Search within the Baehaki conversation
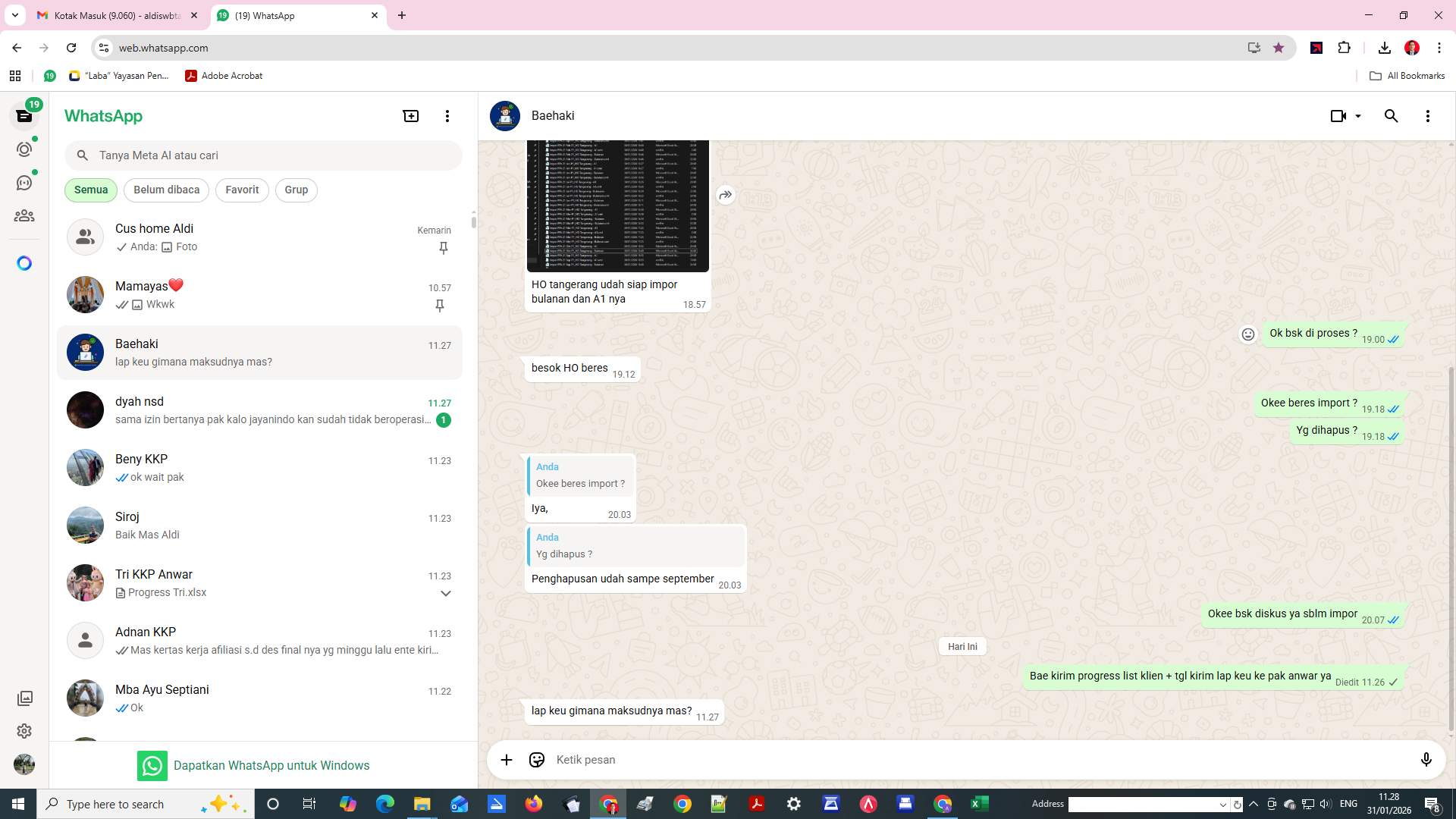The width and height of the screenshot is (1456, 819). click(1392, 116)
